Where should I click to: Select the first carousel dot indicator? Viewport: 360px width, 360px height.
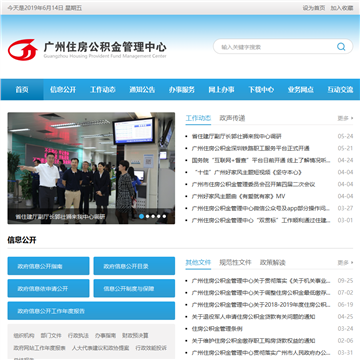tap(141, 216)
